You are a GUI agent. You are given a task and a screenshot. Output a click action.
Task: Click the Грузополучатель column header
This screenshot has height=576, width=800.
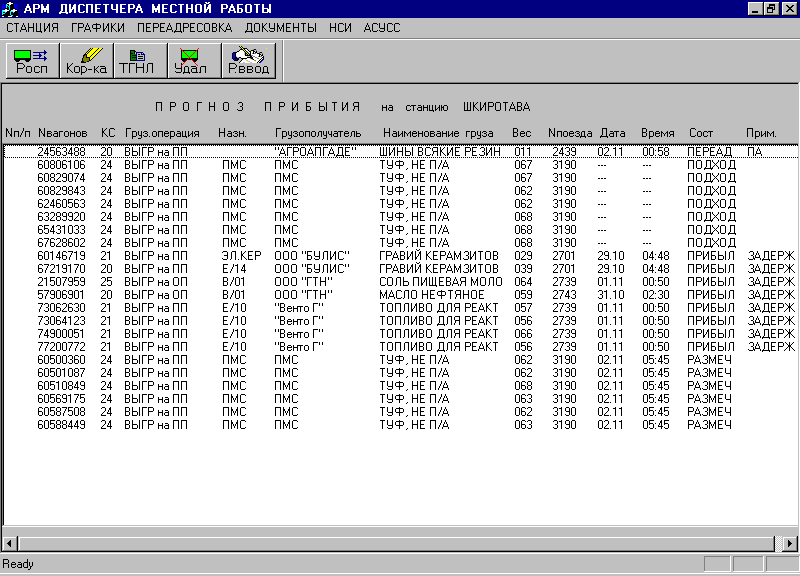click(318, 133)
